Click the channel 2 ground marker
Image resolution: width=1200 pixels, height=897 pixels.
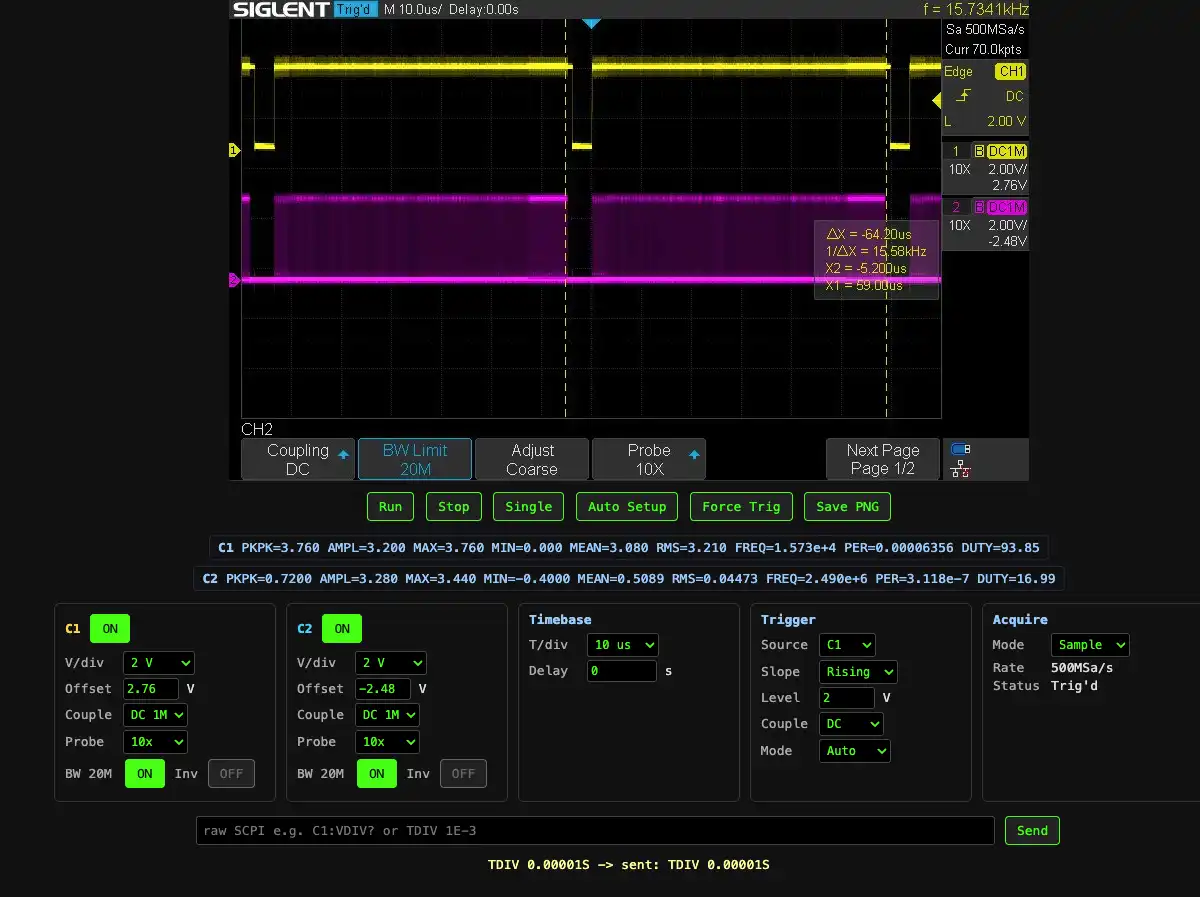[x=235, y=280]
